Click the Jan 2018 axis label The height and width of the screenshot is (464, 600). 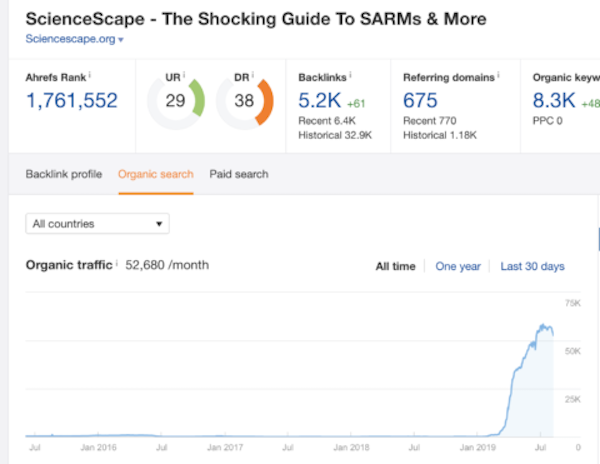click(x=351, y=448)
